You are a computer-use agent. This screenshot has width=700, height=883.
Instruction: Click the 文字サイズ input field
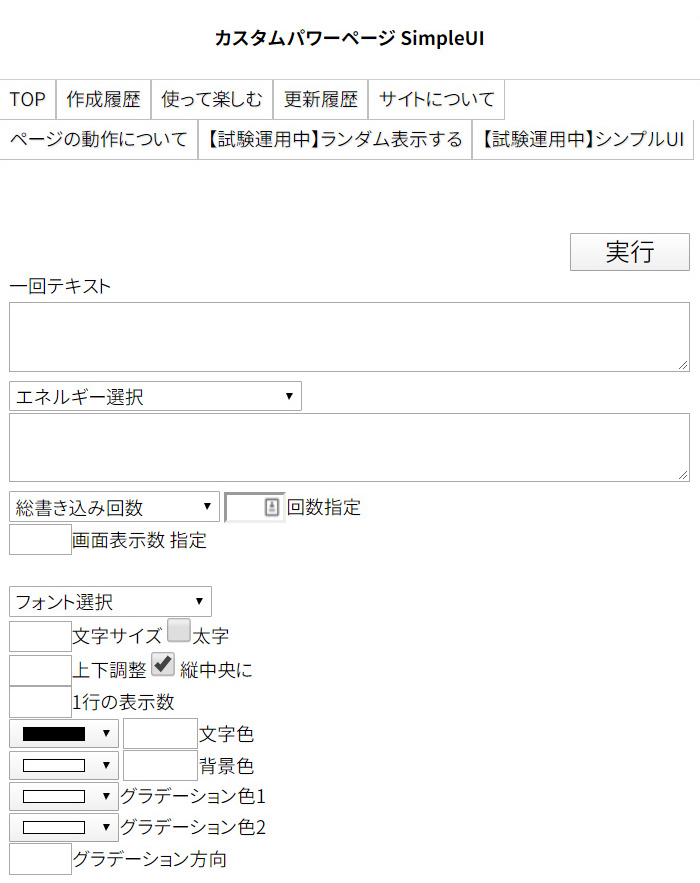coord(40,636)
